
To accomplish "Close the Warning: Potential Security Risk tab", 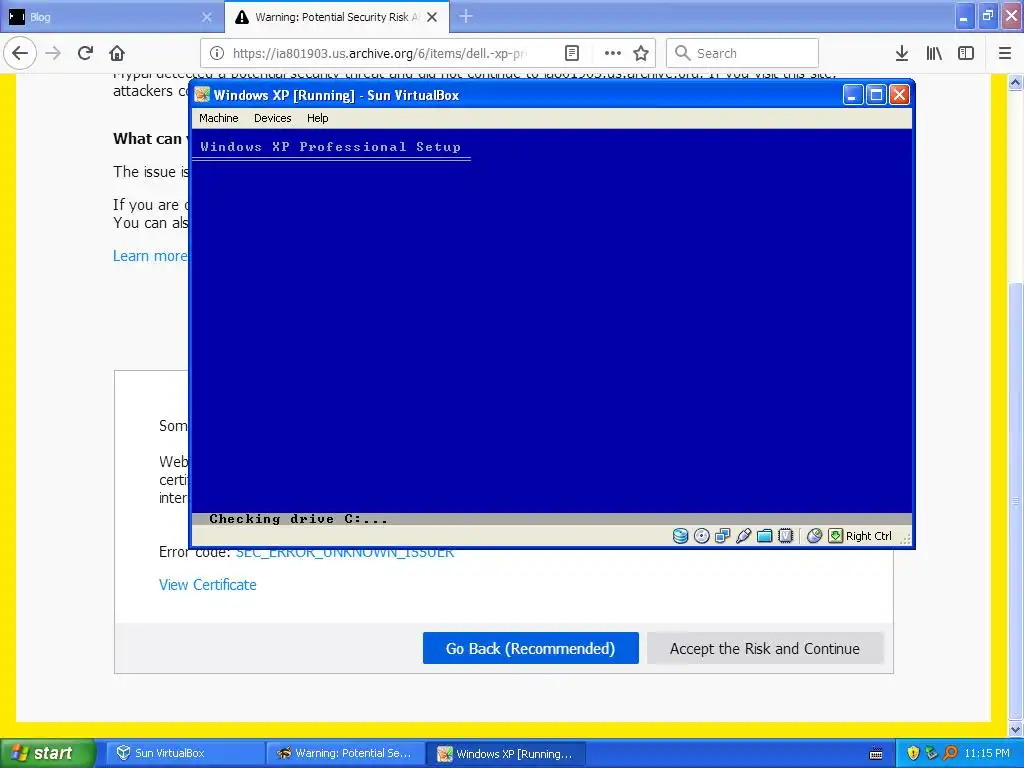I will (x=432, y=17).
